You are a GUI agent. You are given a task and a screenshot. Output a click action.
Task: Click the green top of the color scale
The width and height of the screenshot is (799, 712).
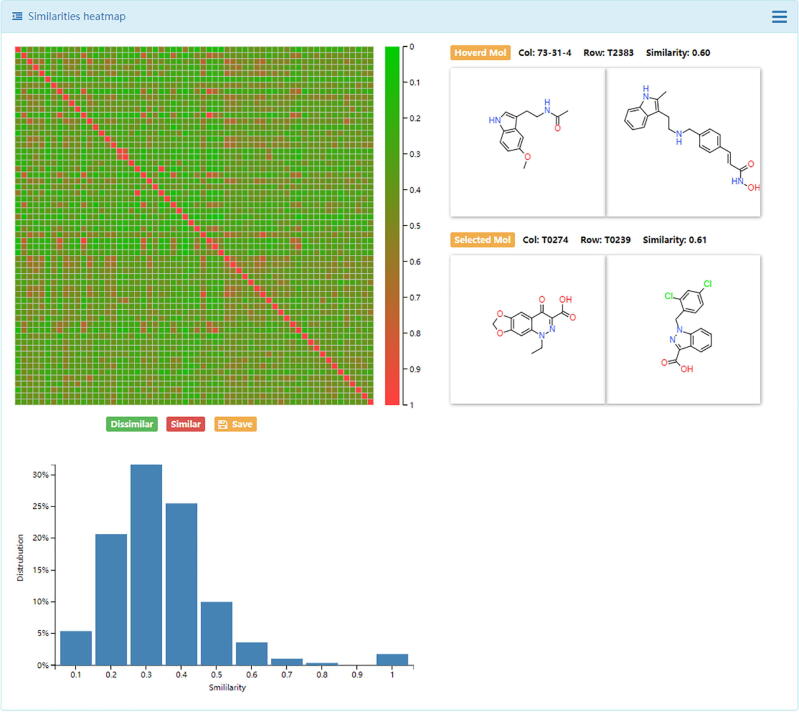[x=392, y=51]
